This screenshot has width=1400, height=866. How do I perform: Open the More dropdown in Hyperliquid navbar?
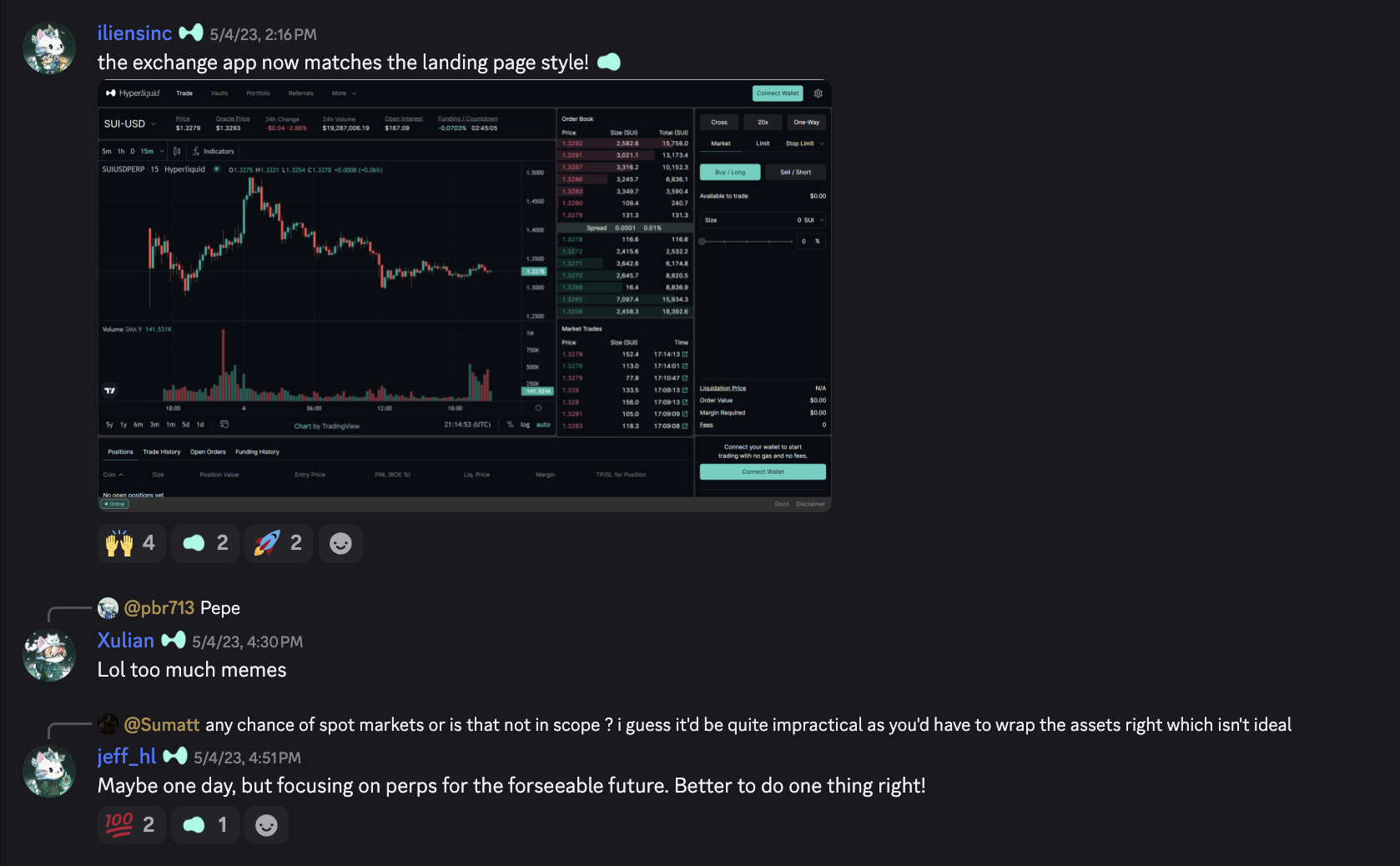(x=344, y=93)
